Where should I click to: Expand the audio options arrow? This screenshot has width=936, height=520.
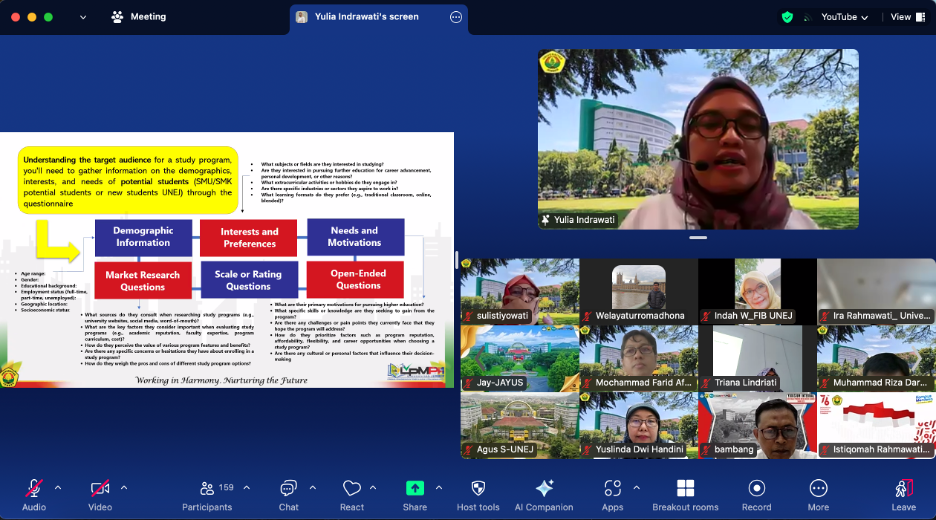58,488
